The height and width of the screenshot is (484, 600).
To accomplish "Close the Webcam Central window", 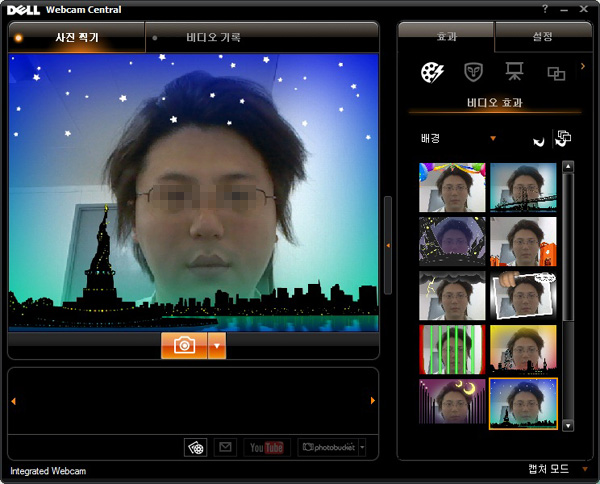I will [584, 9].
